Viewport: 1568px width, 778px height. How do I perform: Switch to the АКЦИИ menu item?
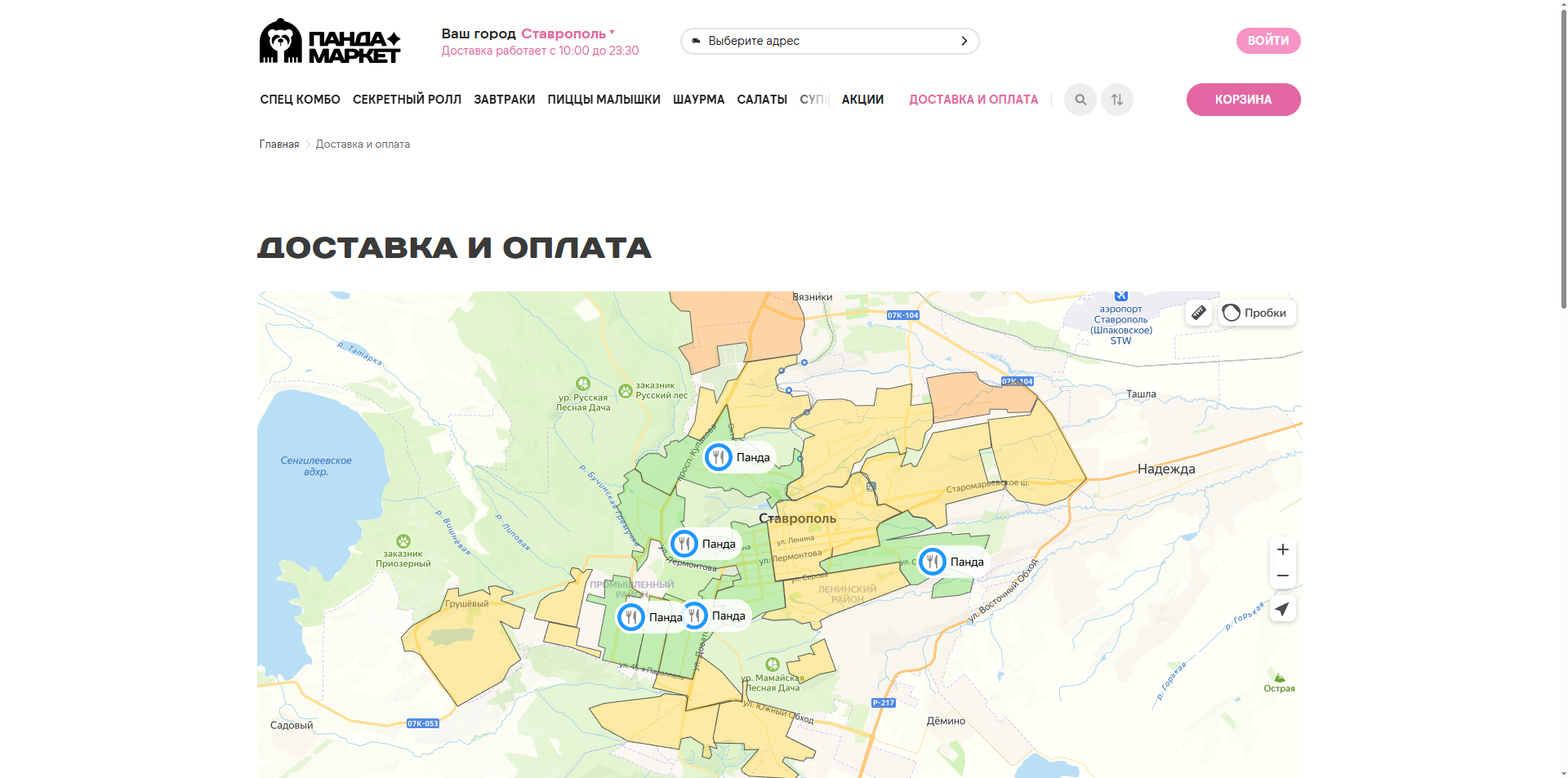click(x=862, y=99)
